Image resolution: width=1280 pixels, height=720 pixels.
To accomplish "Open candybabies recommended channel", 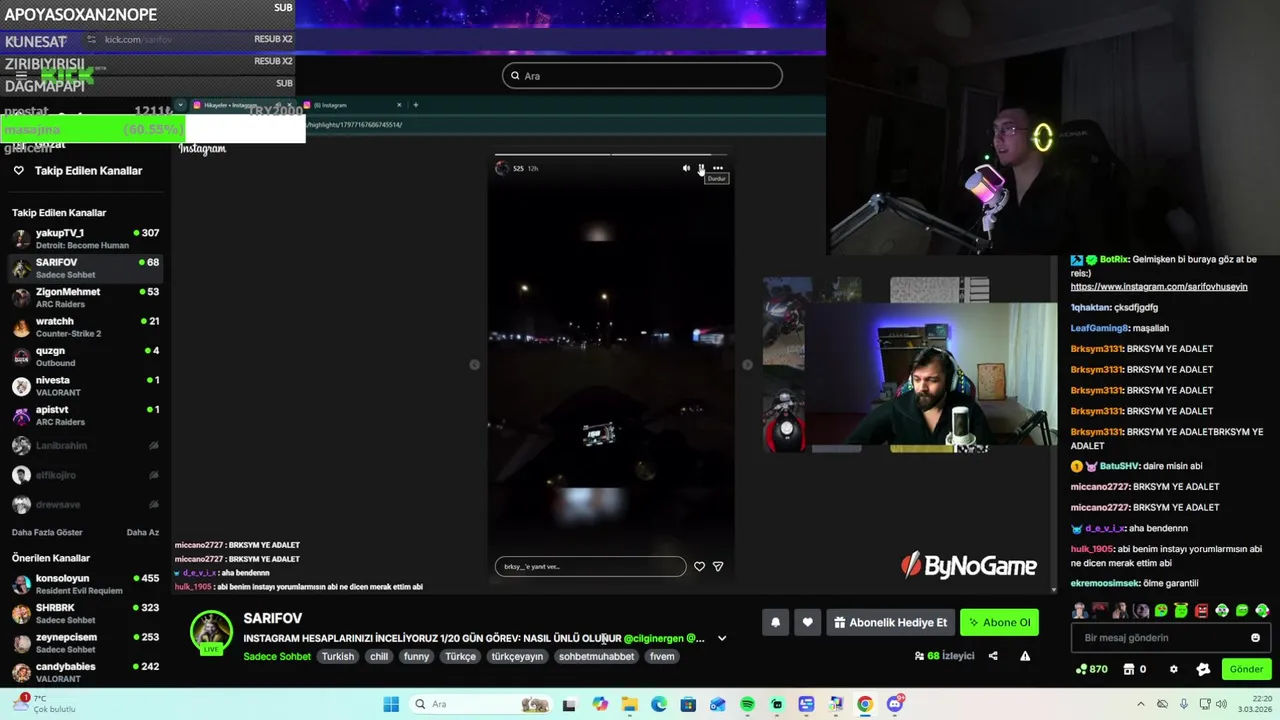I will (85, 672).
